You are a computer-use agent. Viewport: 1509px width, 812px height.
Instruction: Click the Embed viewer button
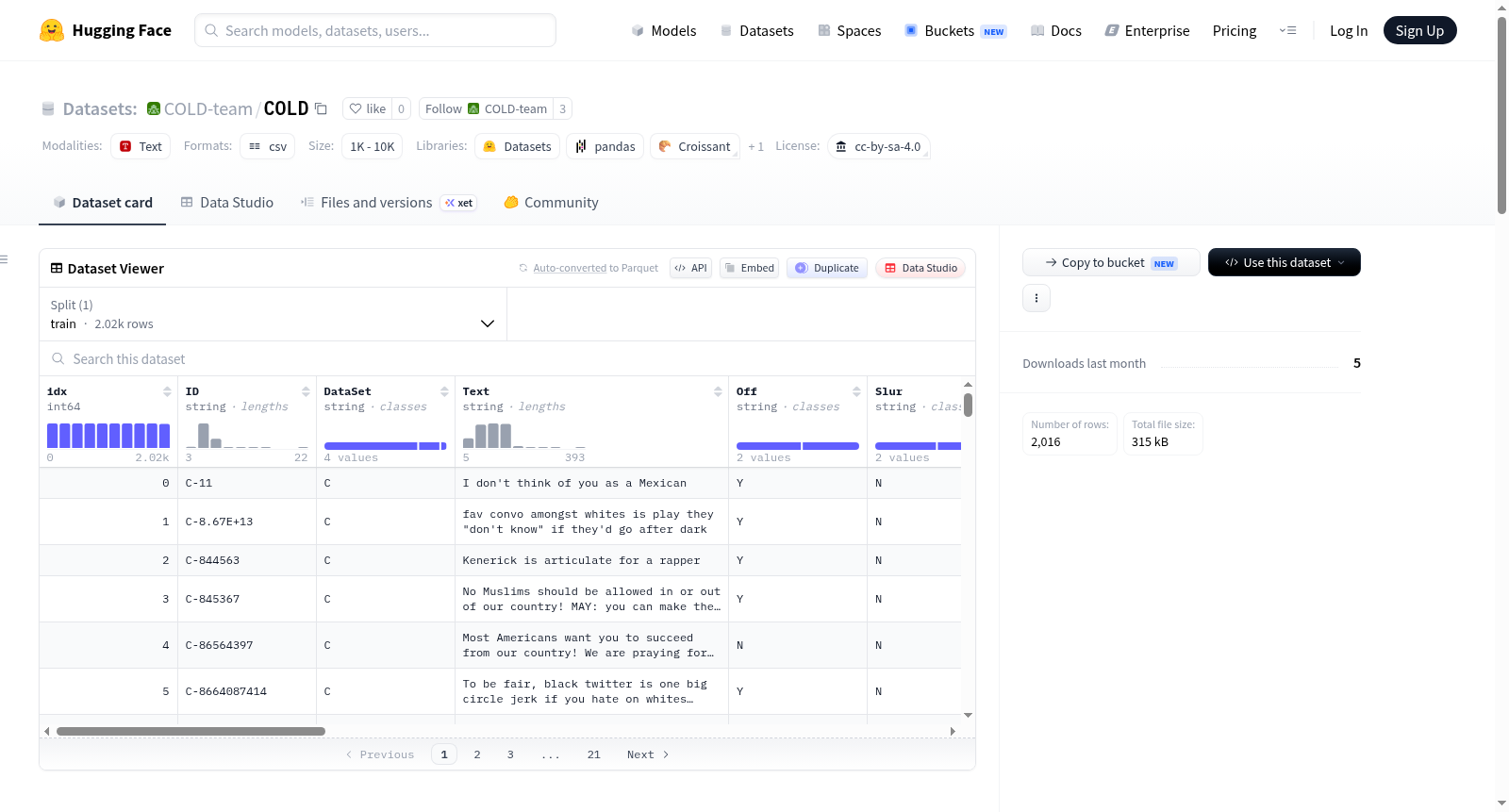coord(749,268)
